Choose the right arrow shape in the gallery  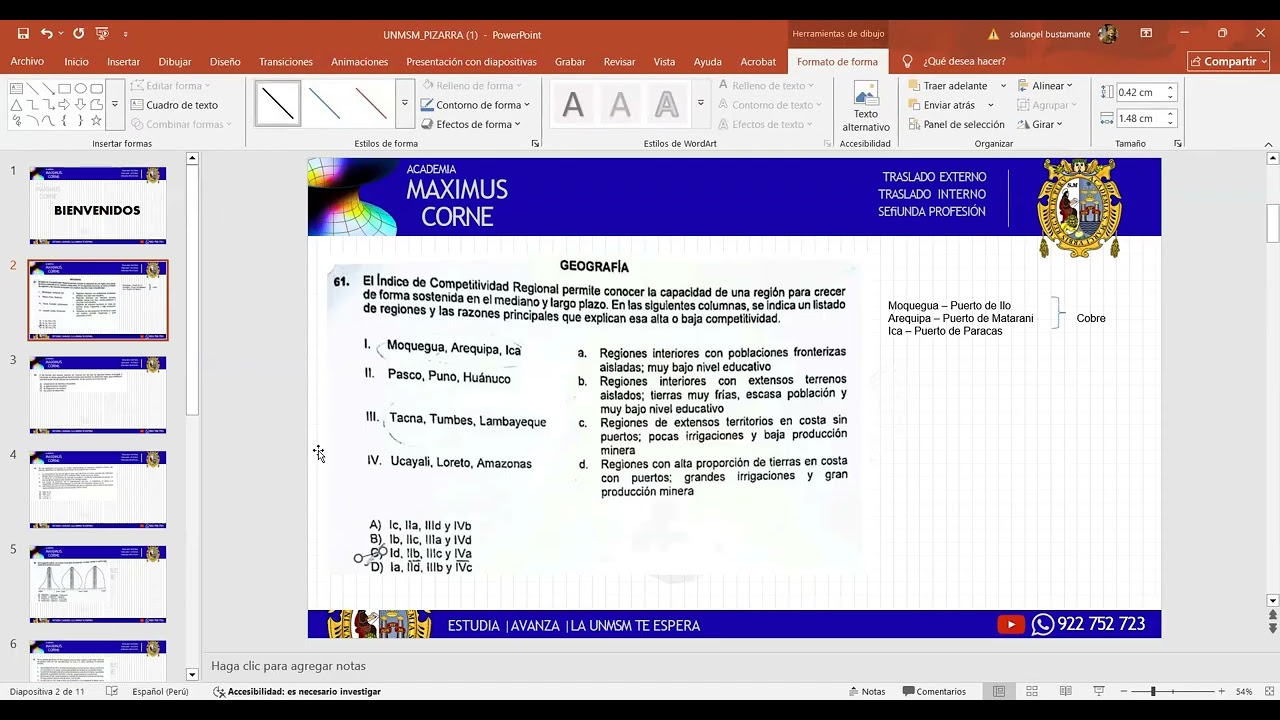[64, 104]
